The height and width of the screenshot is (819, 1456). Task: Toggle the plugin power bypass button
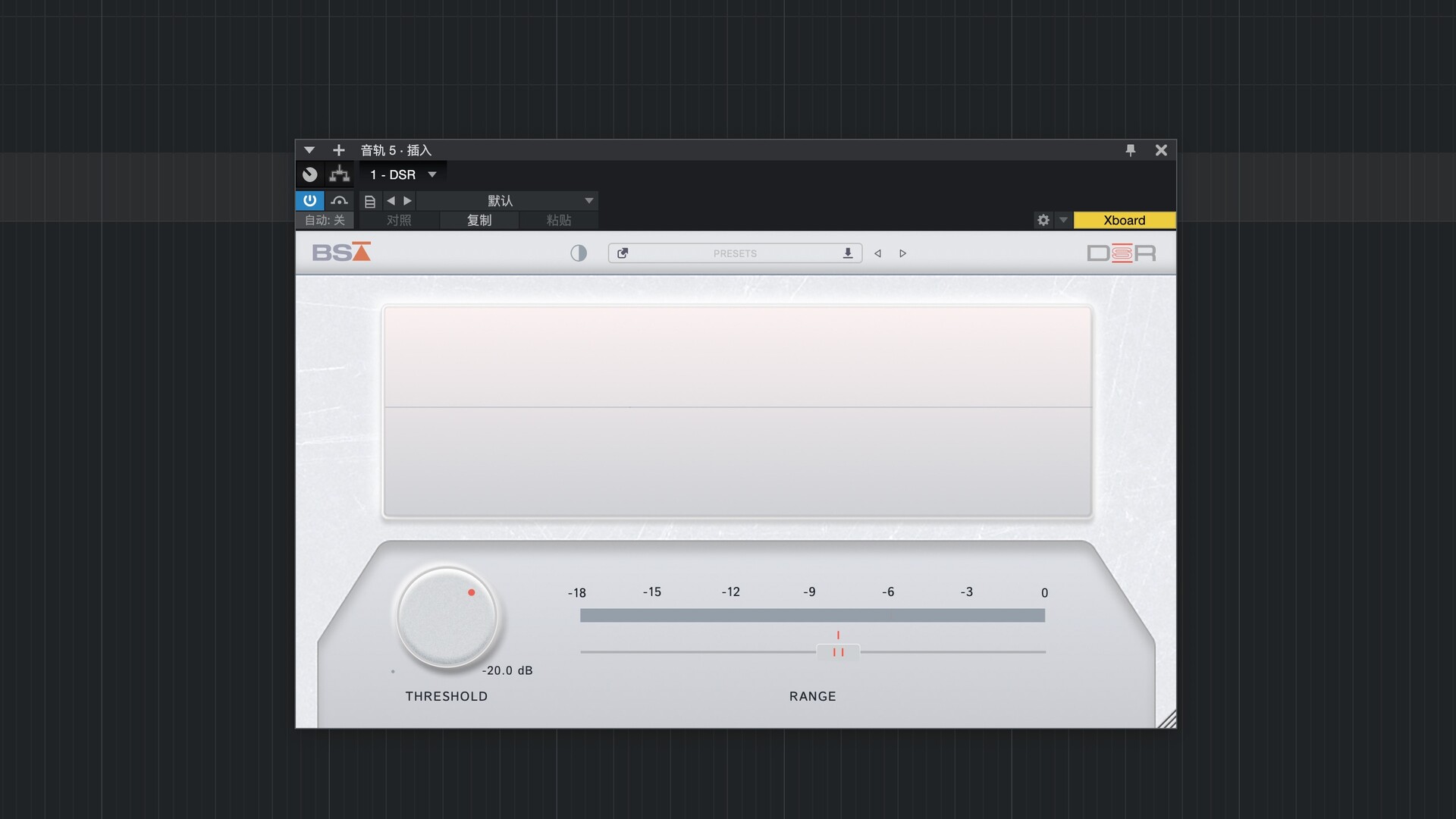pos(309,200)
